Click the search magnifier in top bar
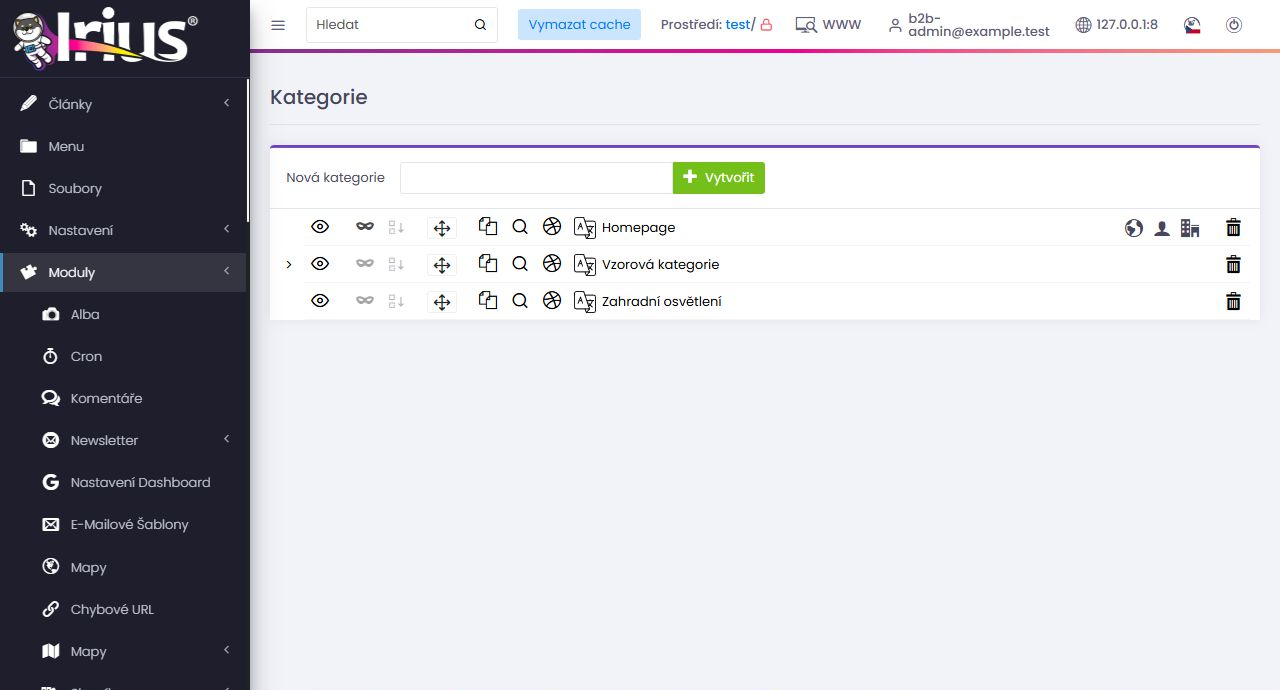The height and width of the screenshot is (690, 1280). pyautogui.click(x=480, y=25)
